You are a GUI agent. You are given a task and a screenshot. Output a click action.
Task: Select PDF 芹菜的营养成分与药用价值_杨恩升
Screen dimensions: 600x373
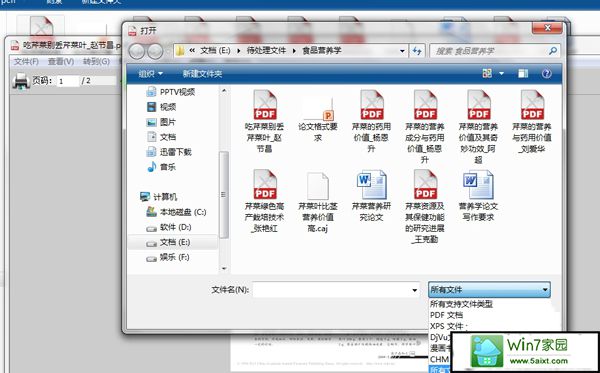click(x=425, y=127)
